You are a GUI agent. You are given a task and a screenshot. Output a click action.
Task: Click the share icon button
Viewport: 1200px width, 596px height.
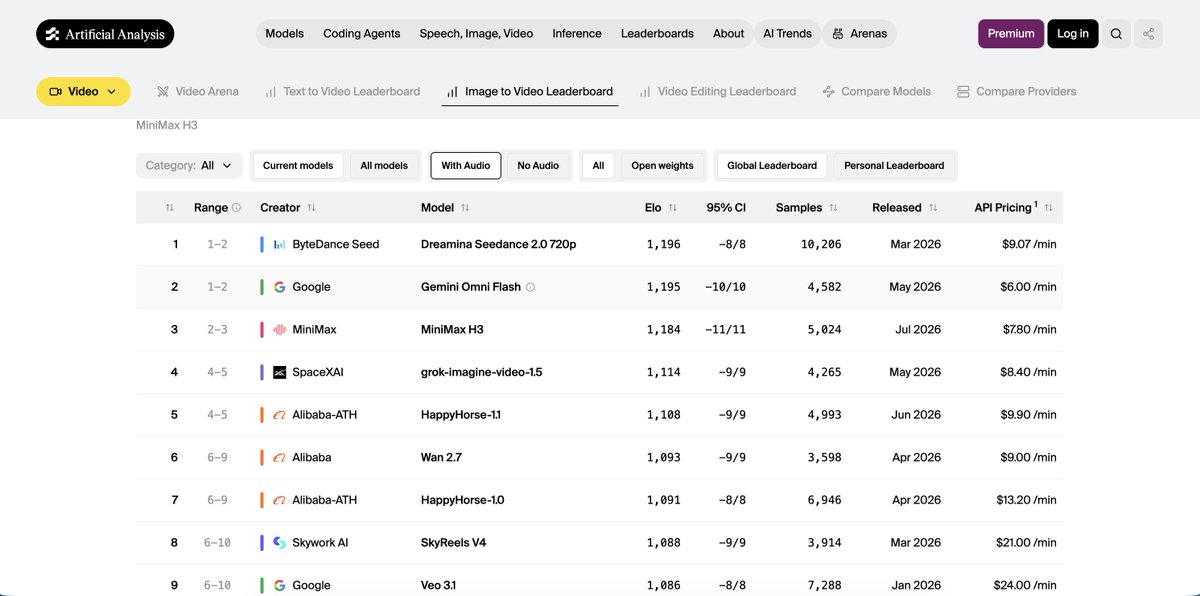point(1148,34)
